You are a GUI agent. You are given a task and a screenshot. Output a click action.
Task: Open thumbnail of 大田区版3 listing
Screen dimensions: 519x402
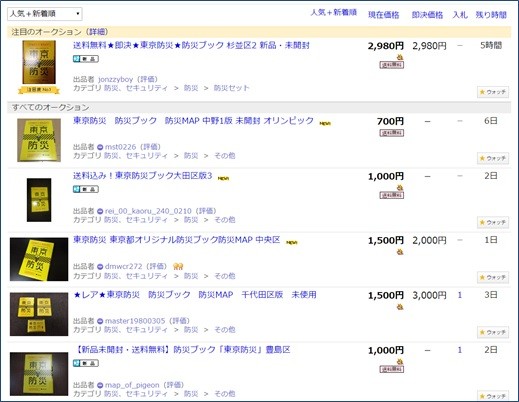[39, 200]
